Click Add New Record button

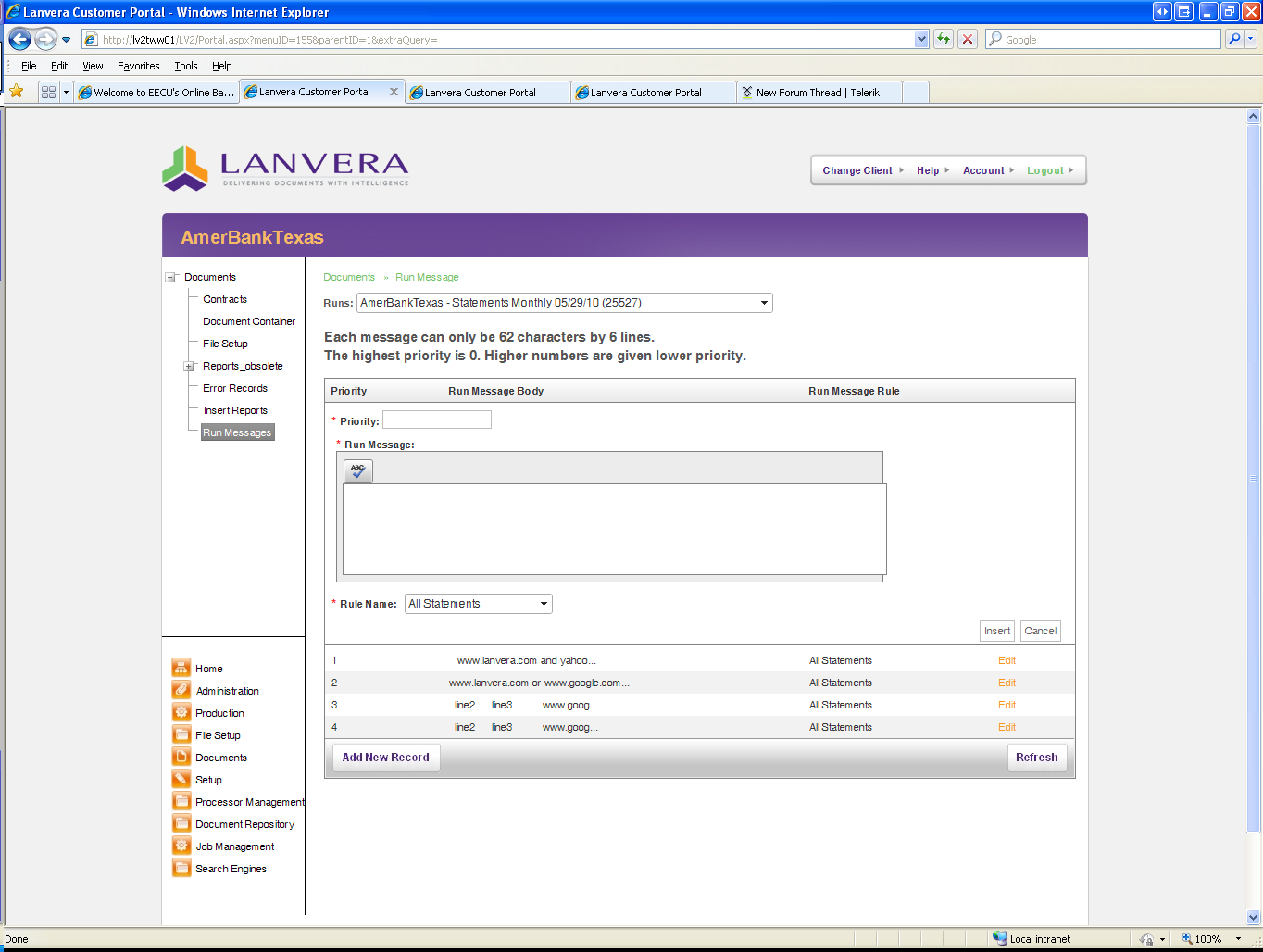[385, 758]
